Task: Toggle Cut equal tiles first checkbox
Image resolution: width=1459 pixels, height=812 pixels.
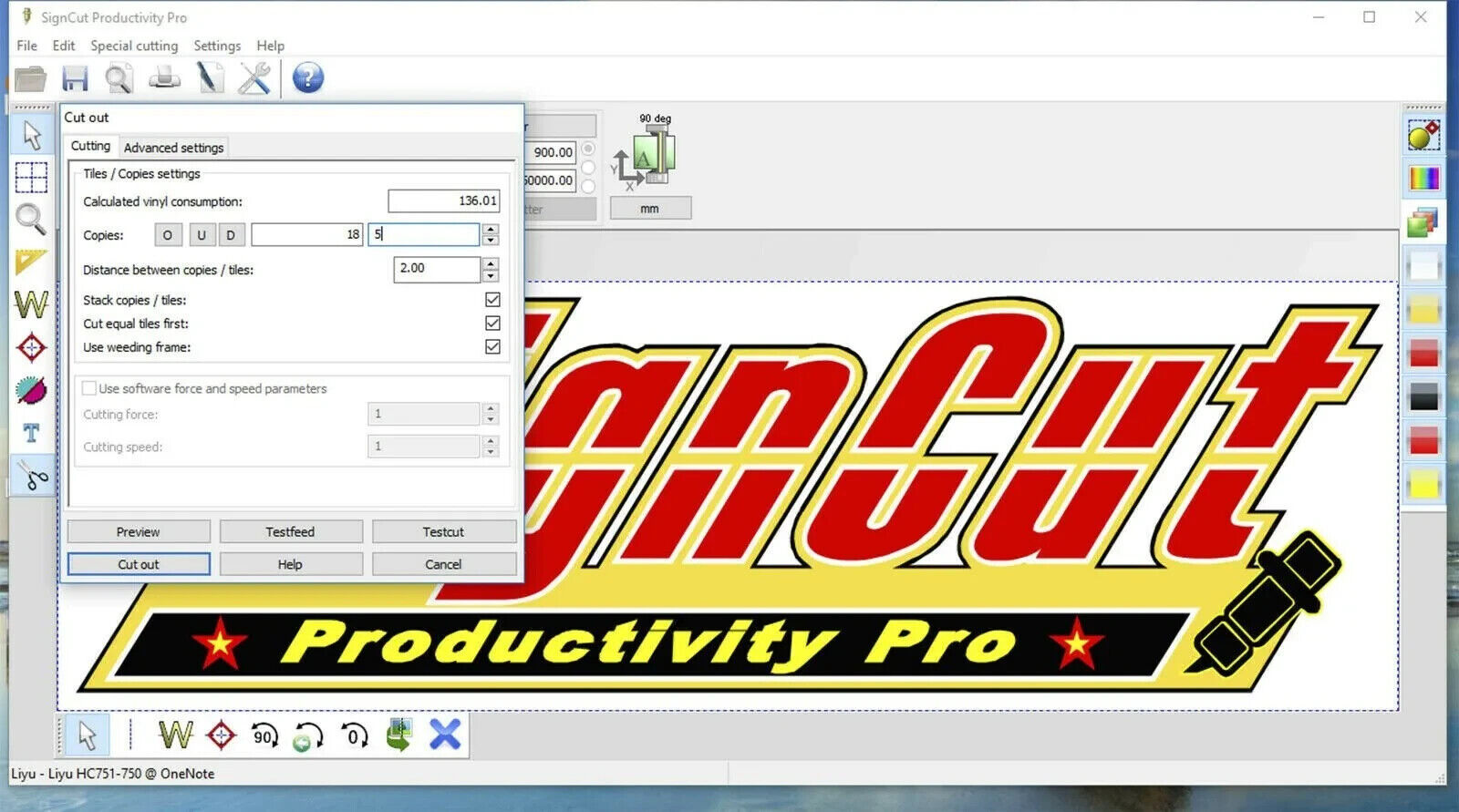Action: click(492, 324)
